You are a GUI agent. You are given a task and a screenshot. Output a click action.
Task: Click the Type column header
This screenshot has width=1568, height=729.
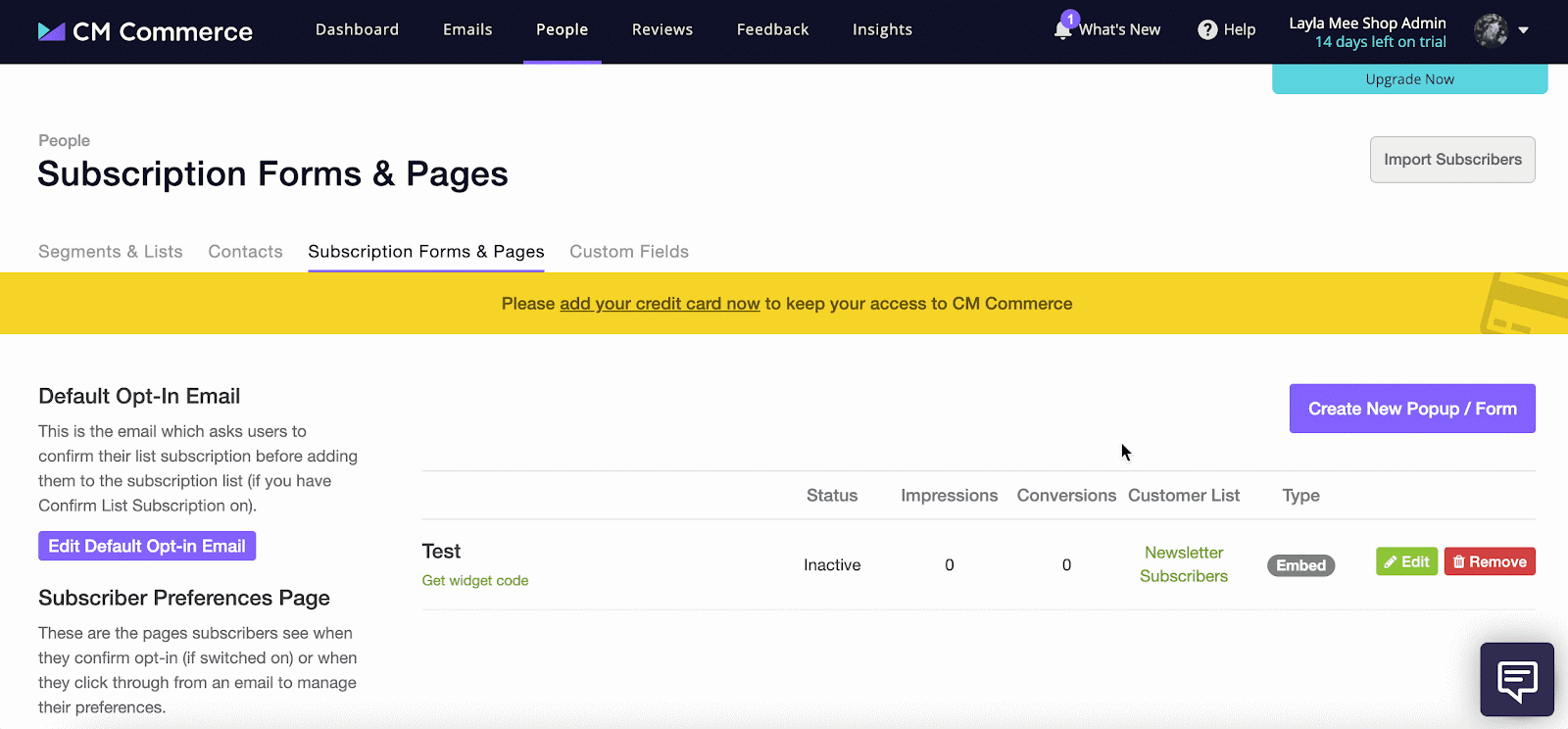click(1301, 496)
